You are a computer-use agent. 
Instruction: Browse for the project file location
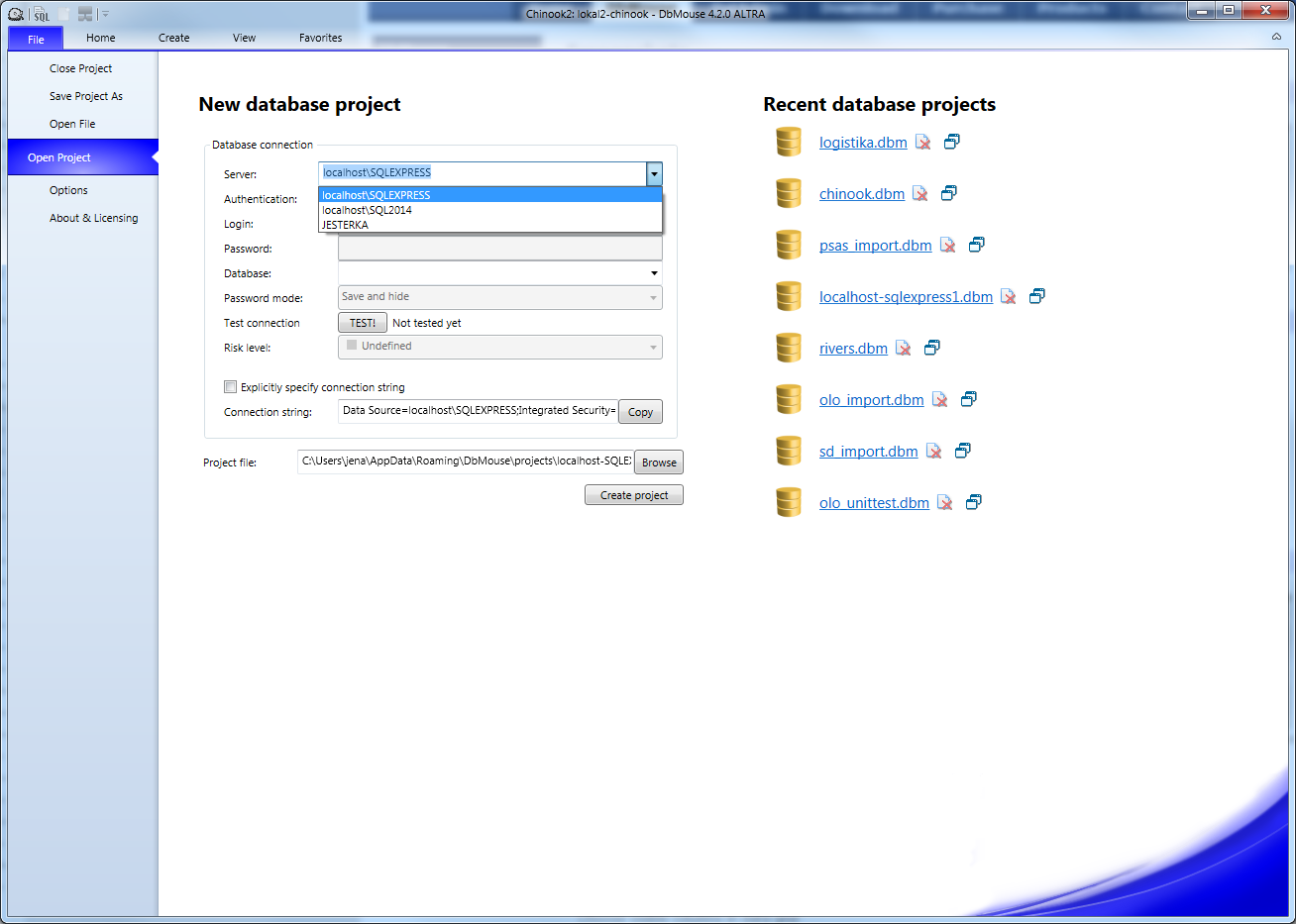[659, 462]
